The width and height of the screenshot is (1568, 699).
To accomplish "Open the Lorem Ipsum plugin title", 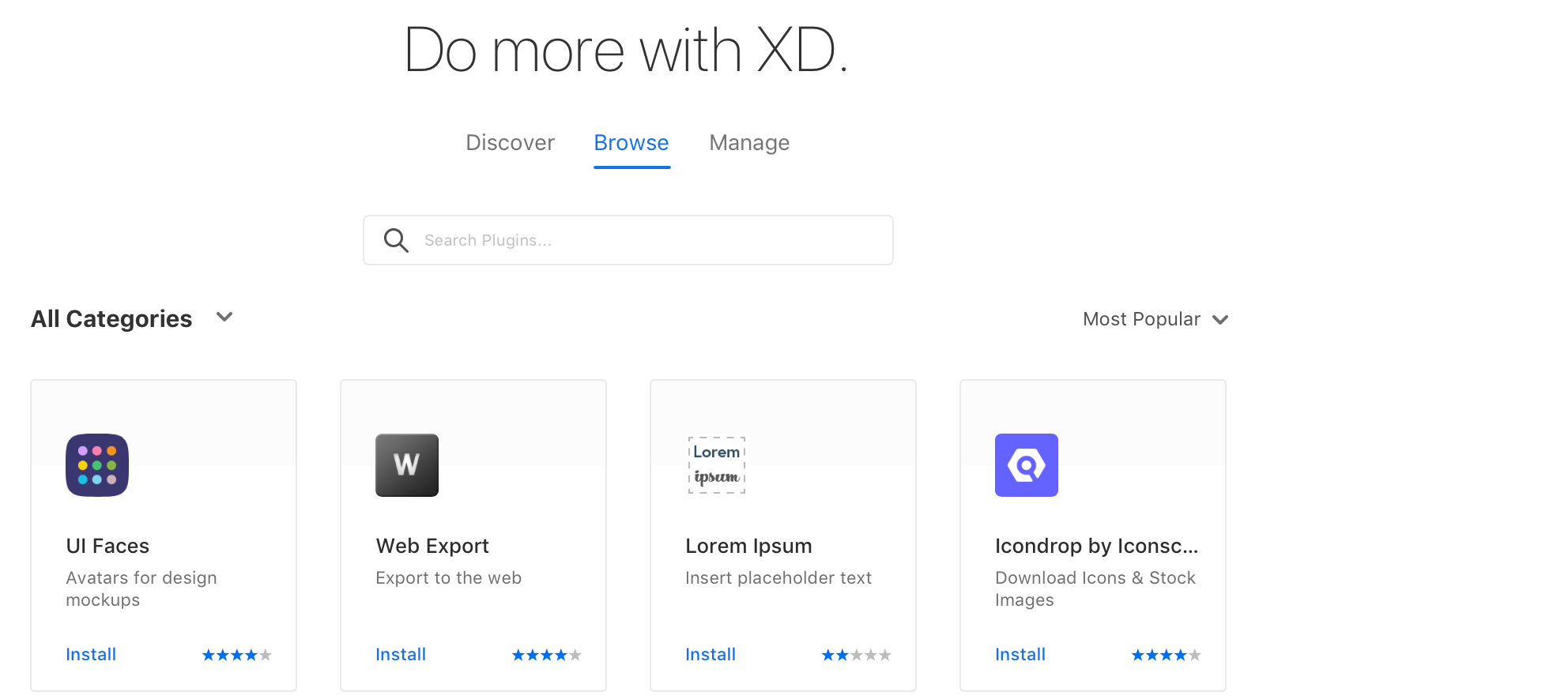I will coord(748,546).
